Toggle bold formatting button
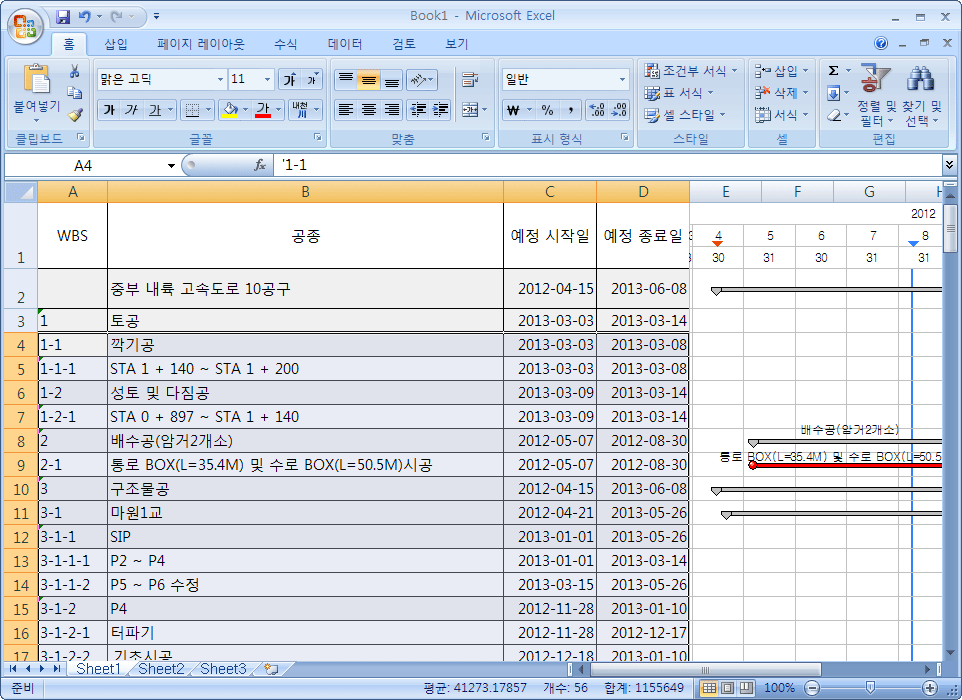962x700 pixels. 109,110
